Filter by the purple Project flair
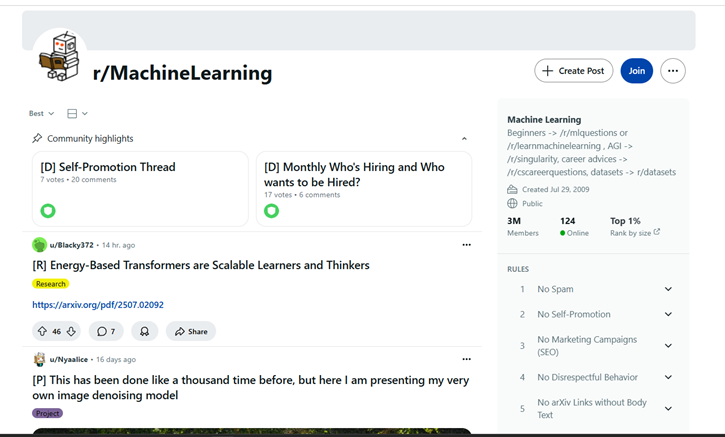The height and width of the screenshot is (437, 725). click(x=47, y=413)
